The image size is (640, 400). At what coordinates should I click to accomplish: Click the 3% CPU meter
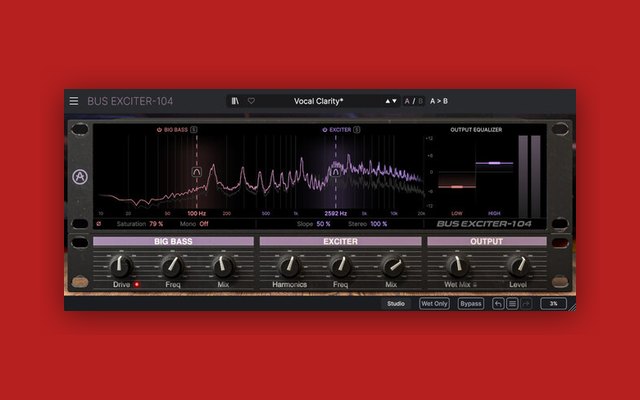553,303
